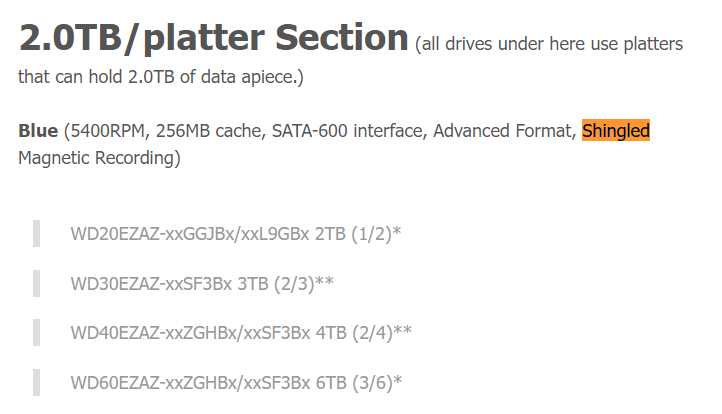Click the (1/2)* marker on 2TB drive
Screen dimensions: 722x414
coord(376,233)
